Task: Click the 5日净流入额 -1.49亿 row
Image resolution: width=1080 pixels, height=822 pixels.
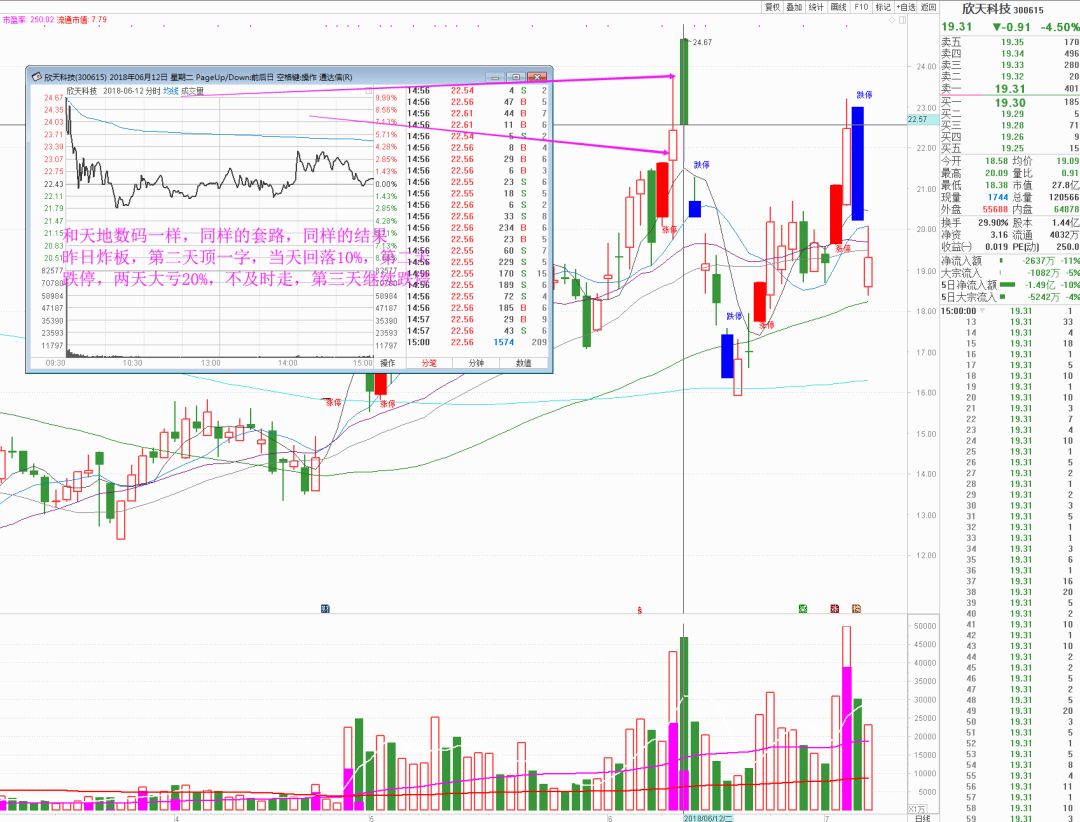Action: point(1010,285)
